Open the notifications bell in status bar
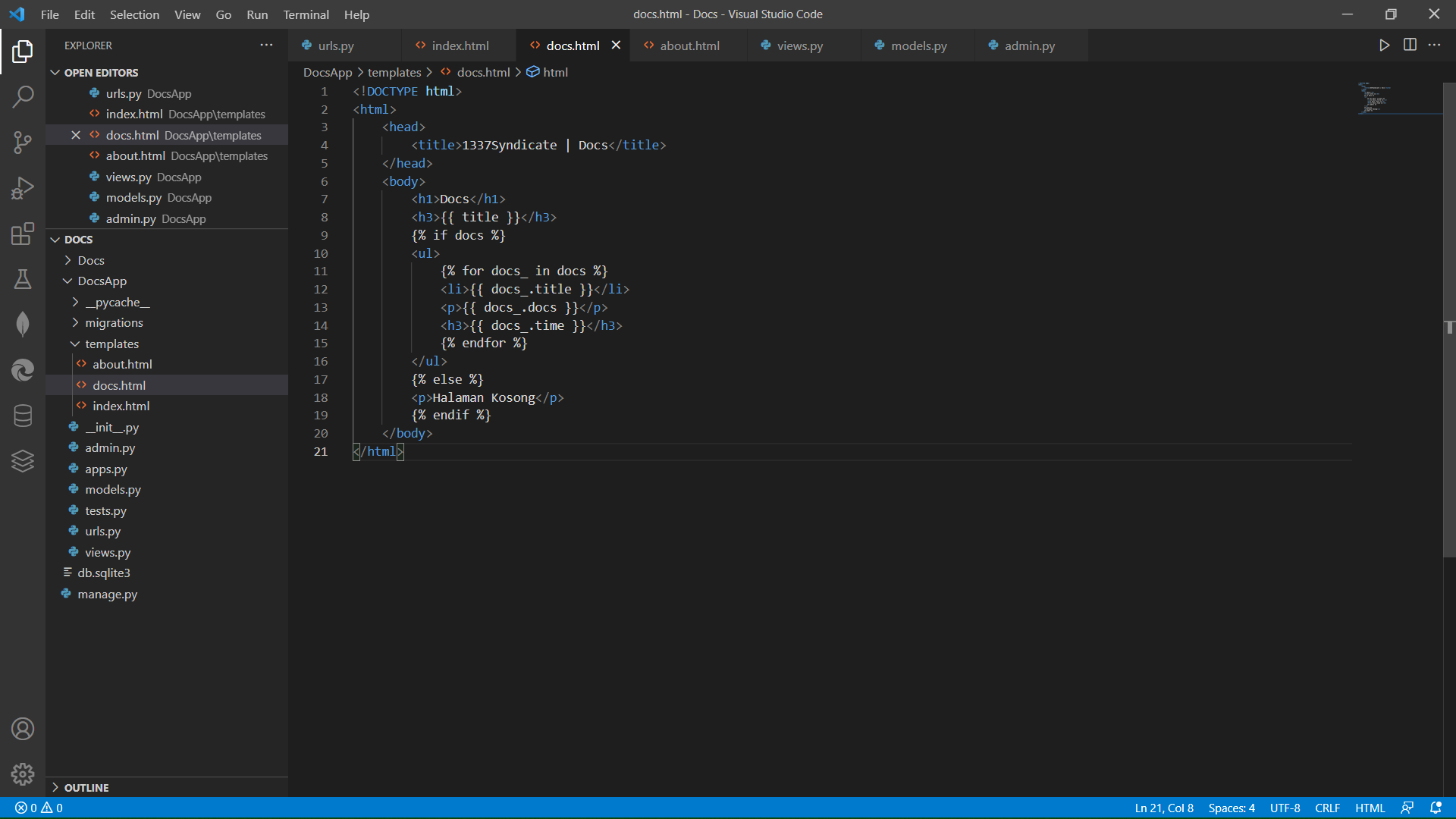Viewport: 1456px width, 819px height. [1436, 808]
